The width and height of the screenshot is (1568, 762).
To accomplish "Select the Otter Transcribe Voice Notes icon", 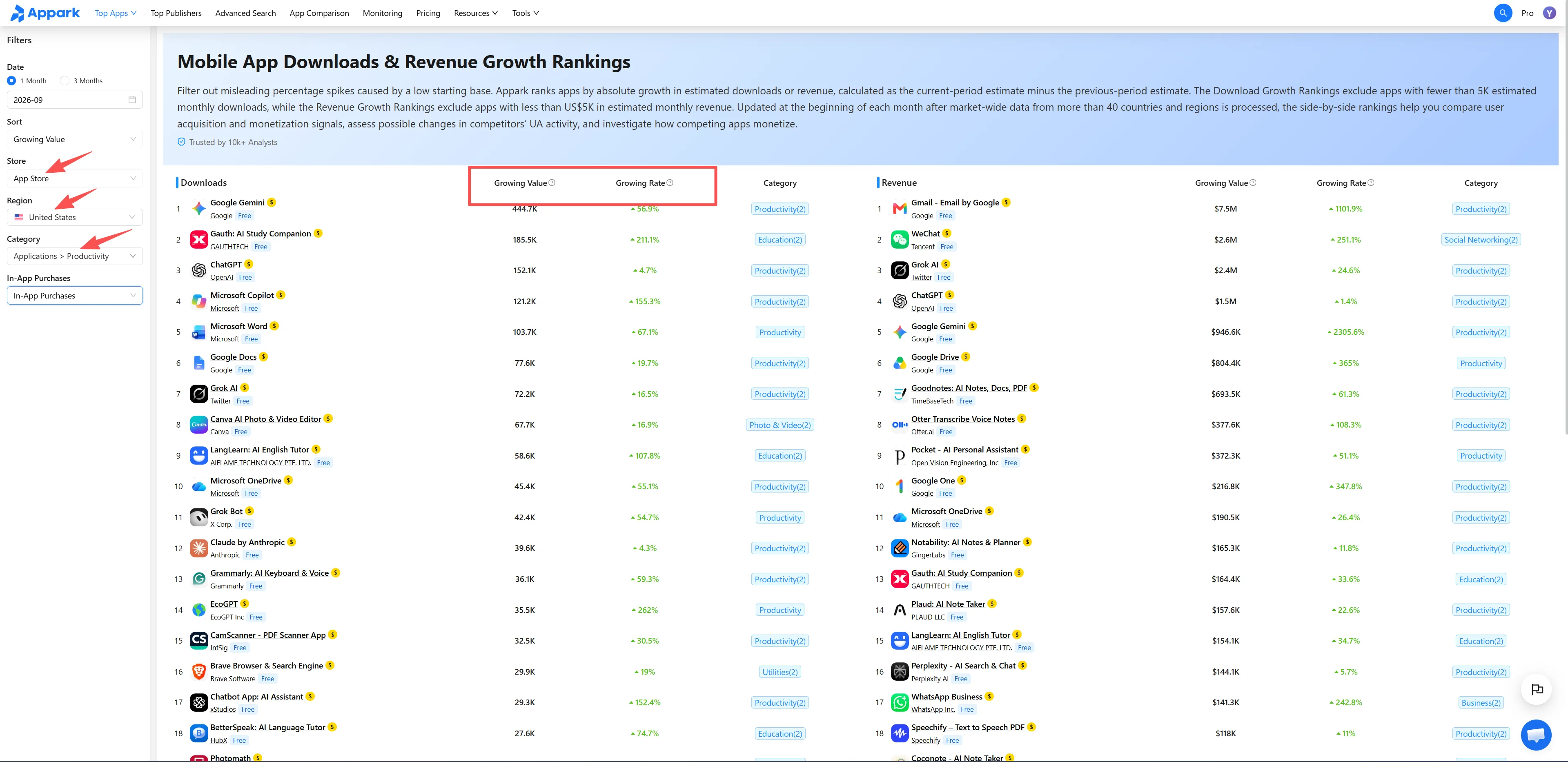I will [x=900, y=425].
